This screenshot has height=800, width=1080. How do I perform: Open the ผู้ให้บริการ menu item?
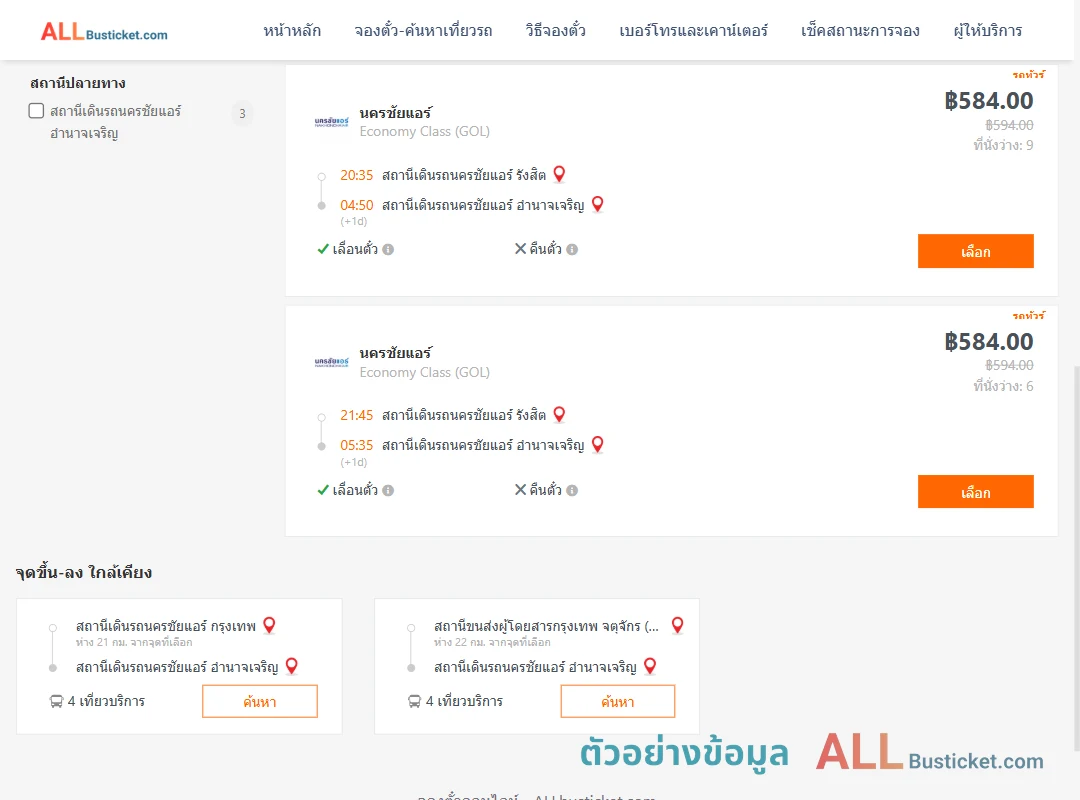(987, 31)
